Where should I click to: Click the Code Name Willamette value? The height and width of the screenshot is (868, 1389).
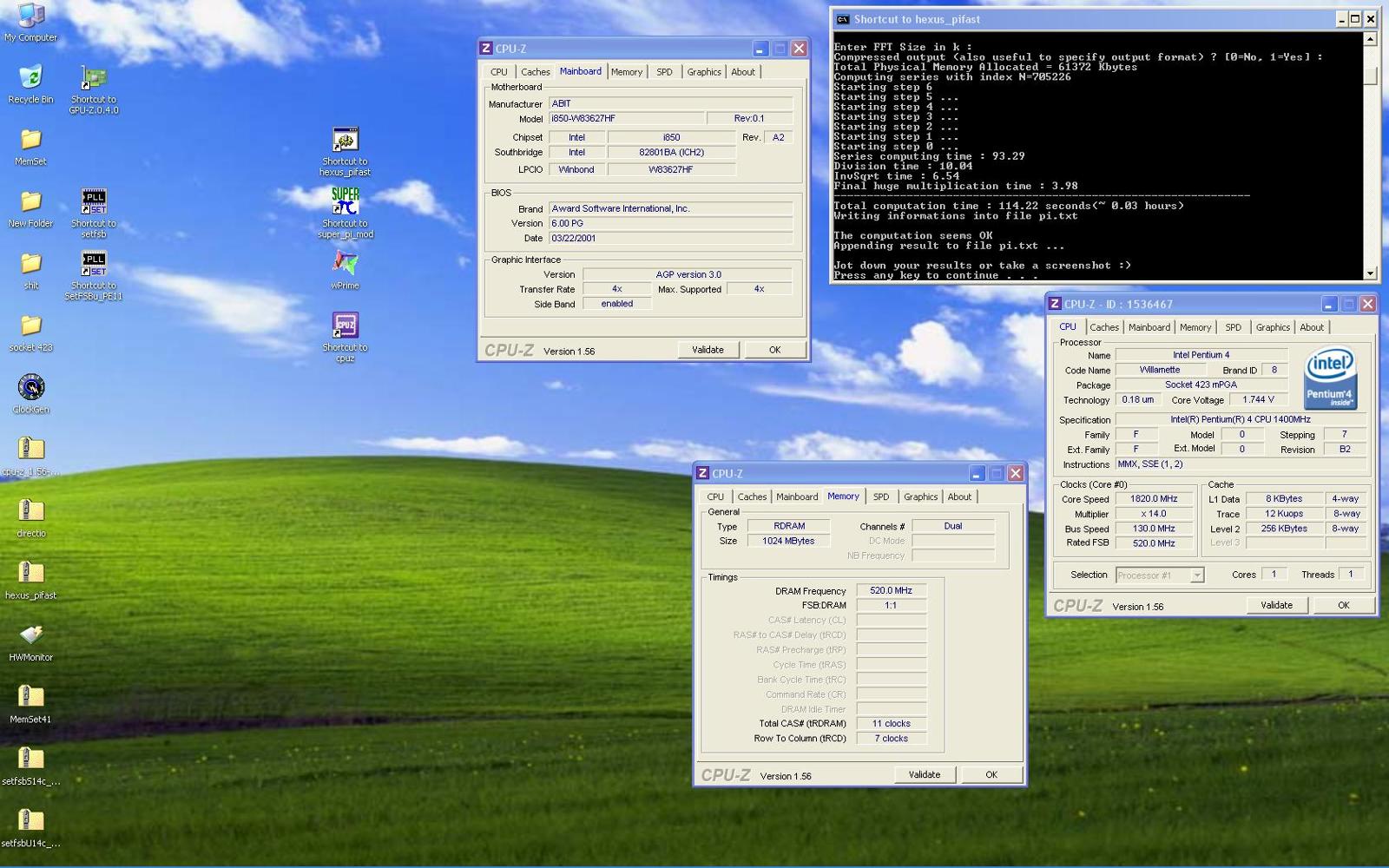(1160, 370)
